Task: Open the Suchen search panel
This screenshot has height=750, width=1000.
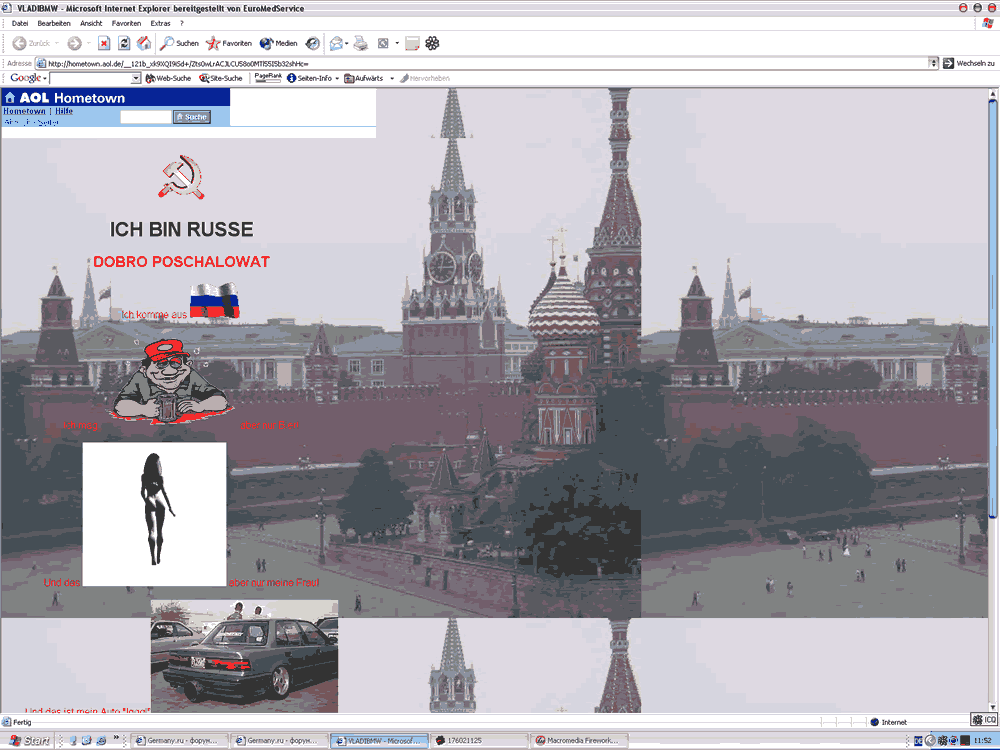Action: pos(180,43)
